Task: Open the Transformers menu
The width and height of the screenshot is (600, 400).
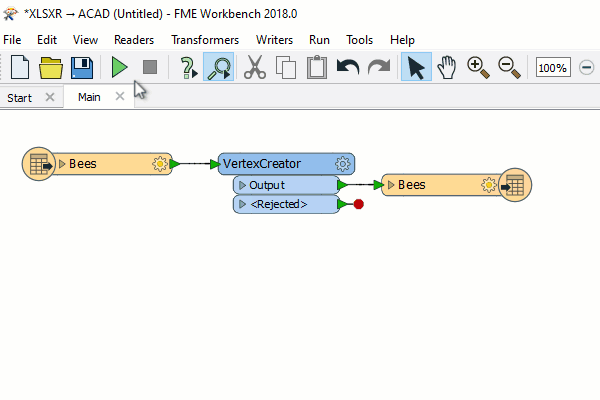Action: [205, 40]
